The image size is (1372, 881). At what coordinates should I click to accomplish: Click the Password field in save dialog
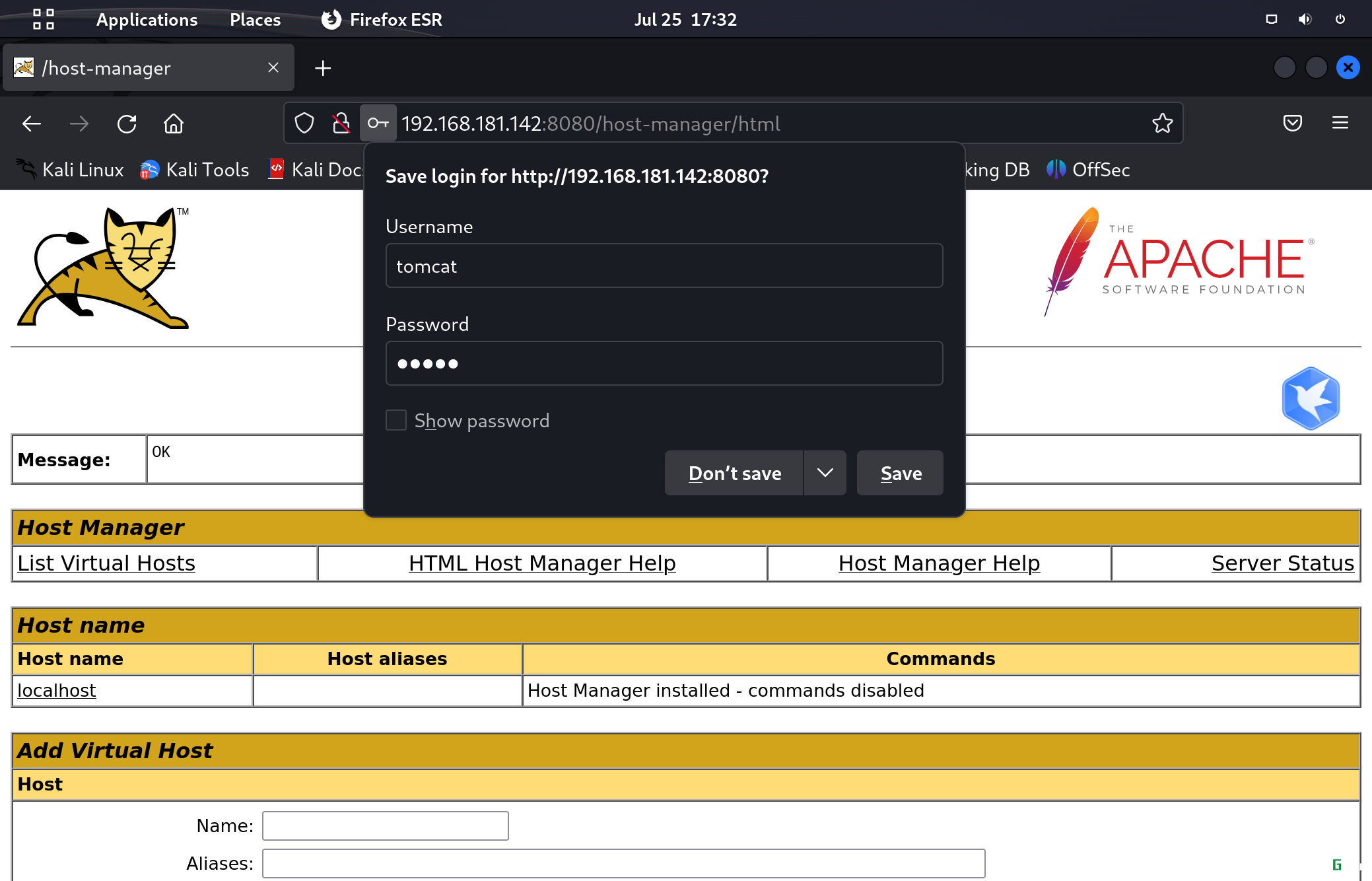coord(664,363)
